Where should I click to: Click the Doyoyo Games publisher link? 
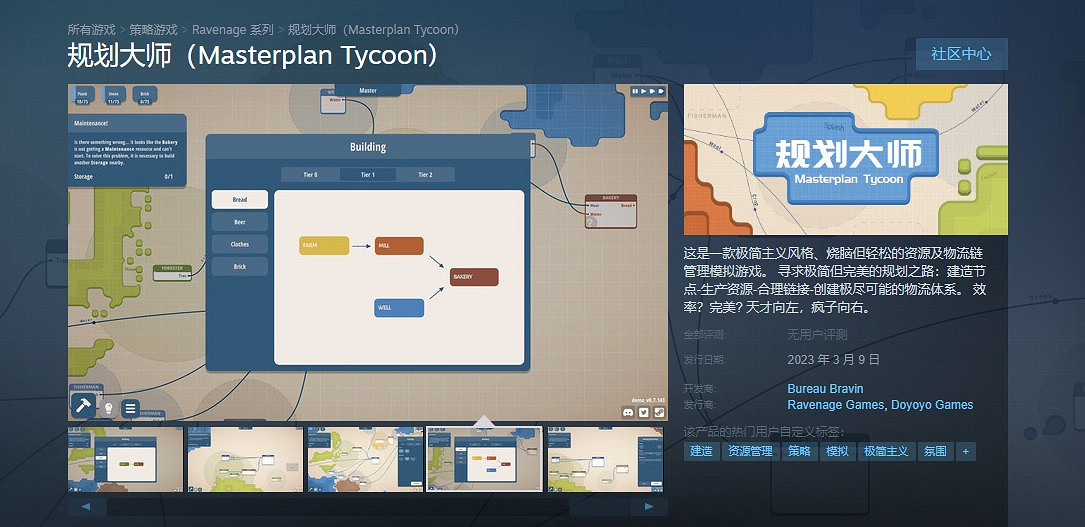[932, 405]
